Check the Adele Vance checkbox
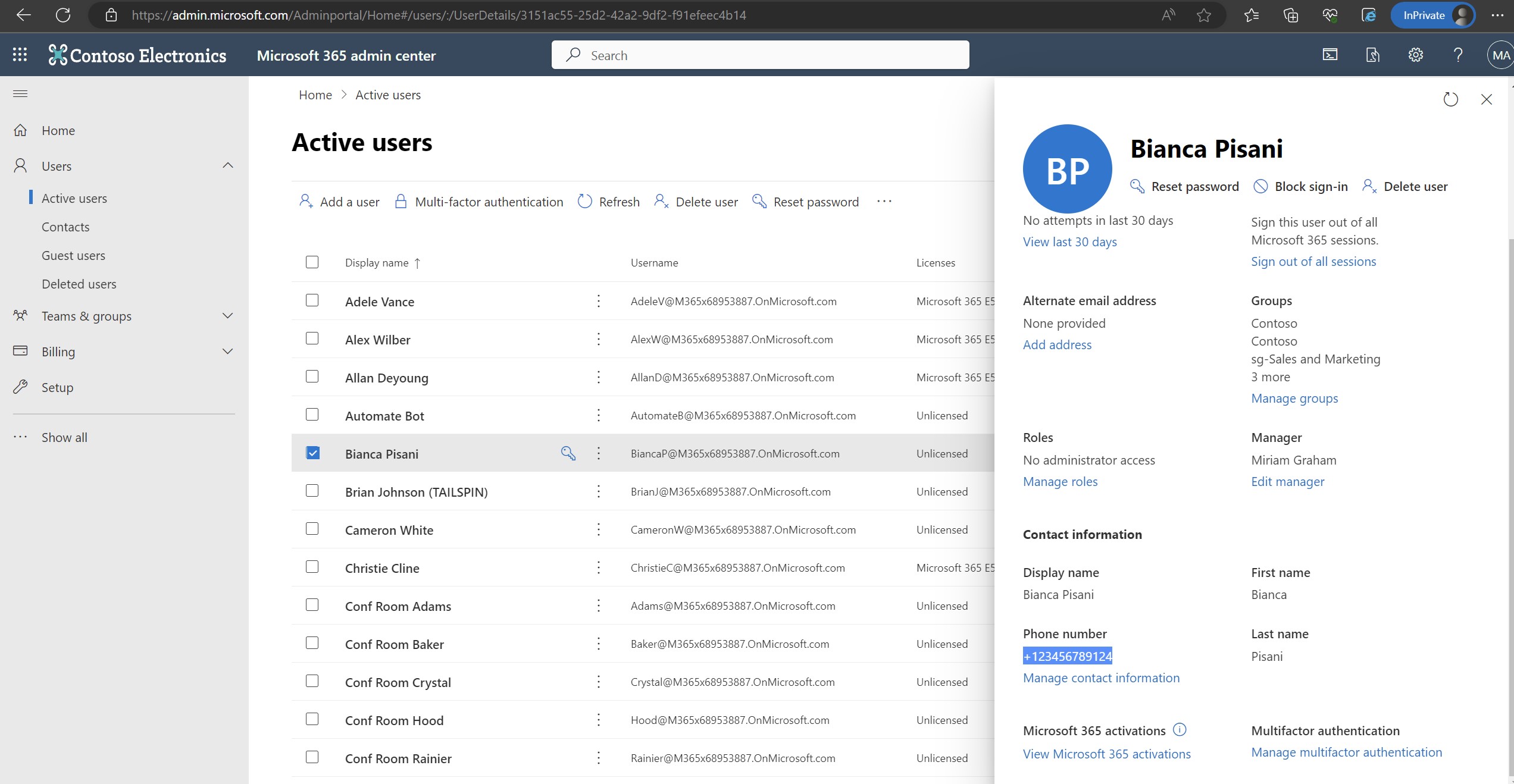This screenshot has width=1514, height=784. (x=312, y=300)
